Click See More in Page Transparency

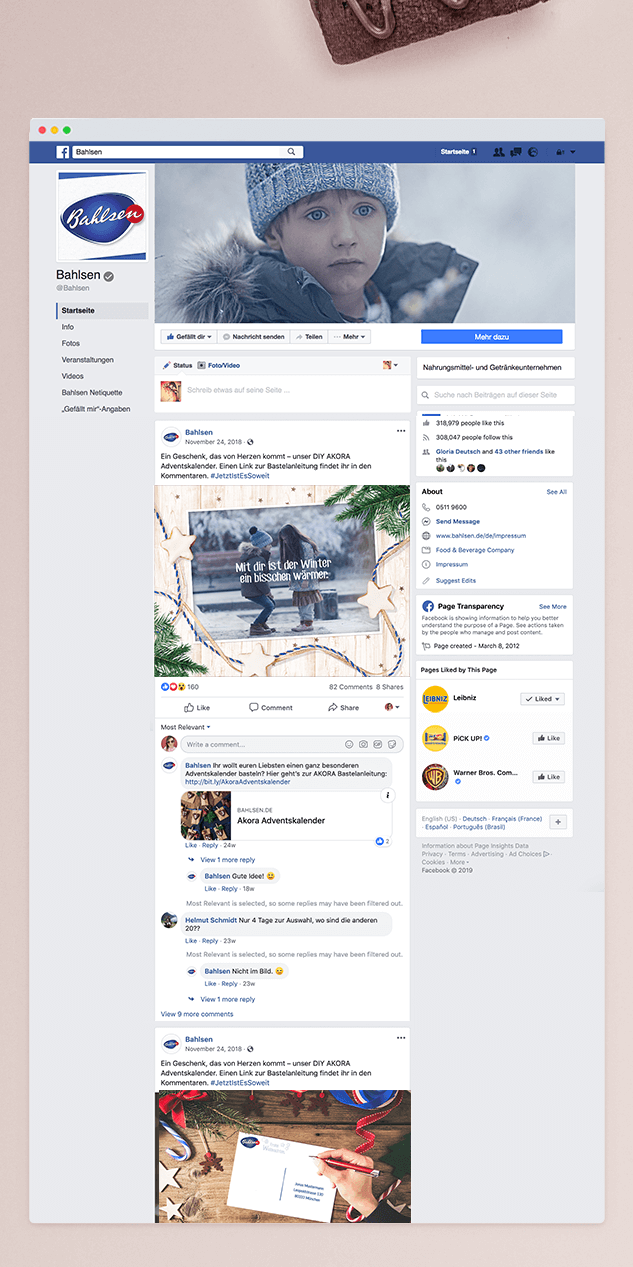point(553,606)
